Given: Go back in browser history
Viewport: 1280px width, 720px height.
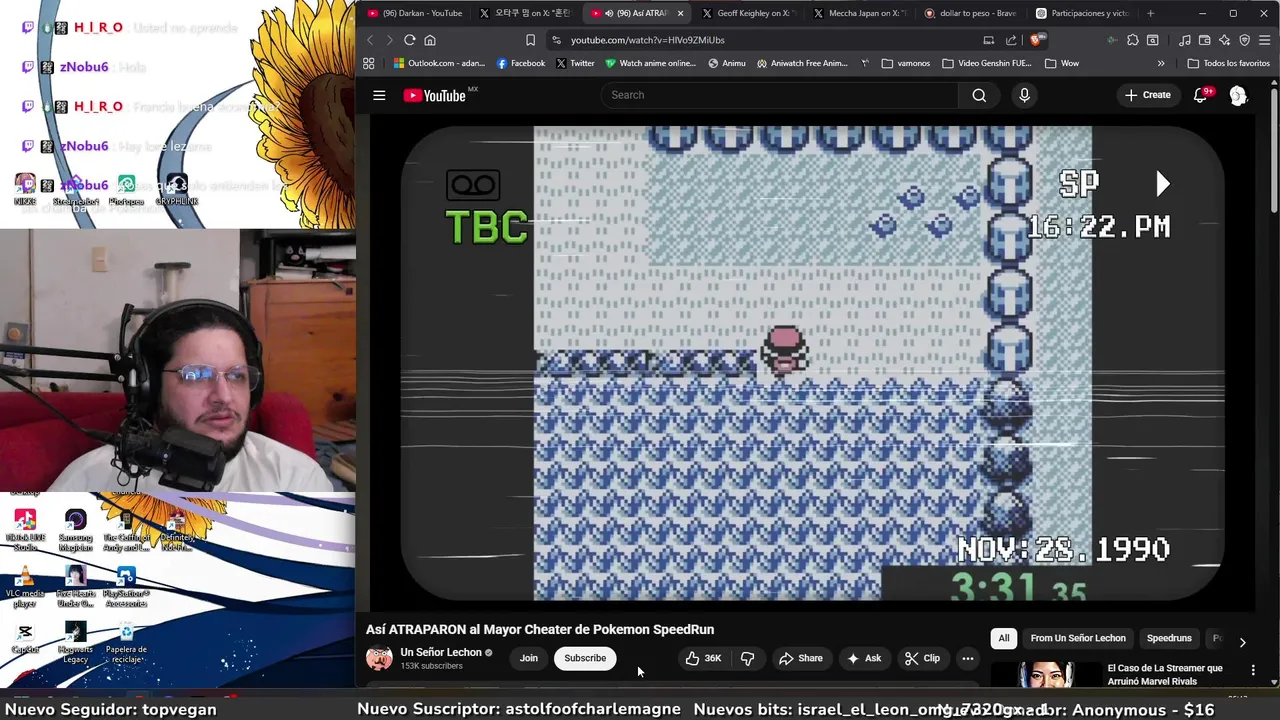Looking at the screenshot, I should click(x=369, y=40).
